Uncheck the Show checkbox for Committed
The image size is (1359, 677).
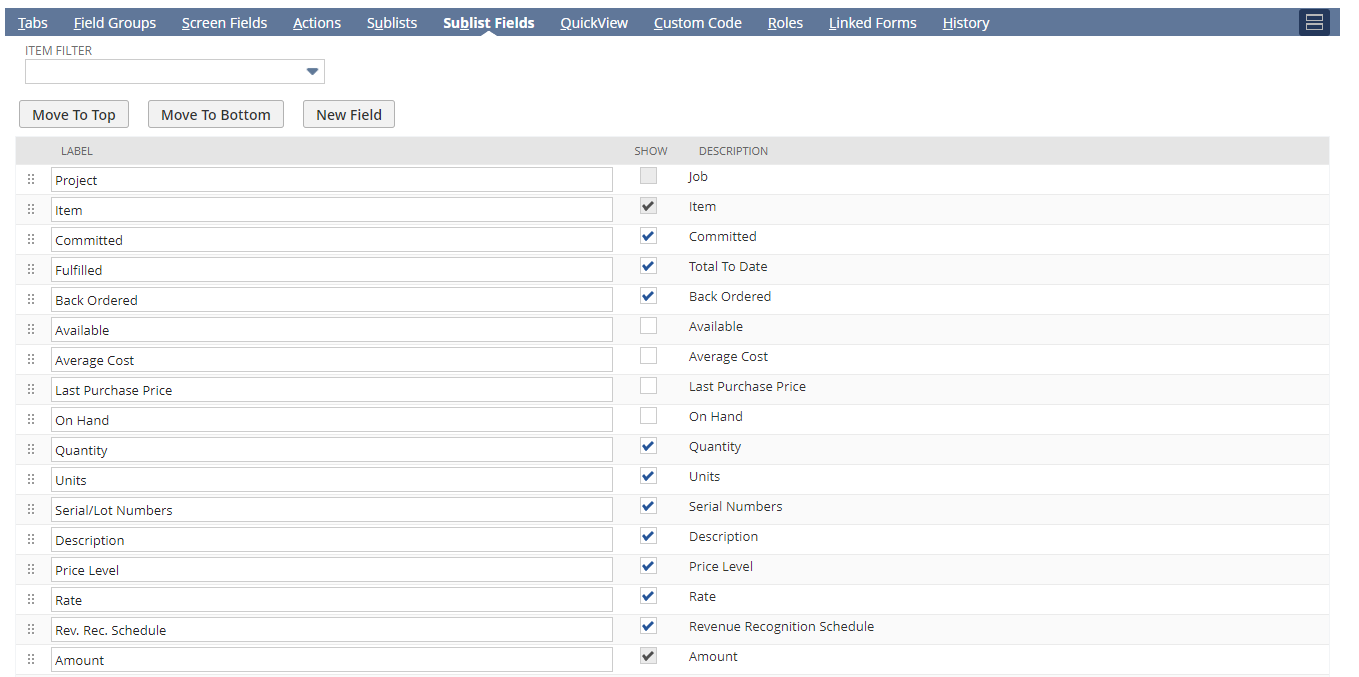pos(647,236)
